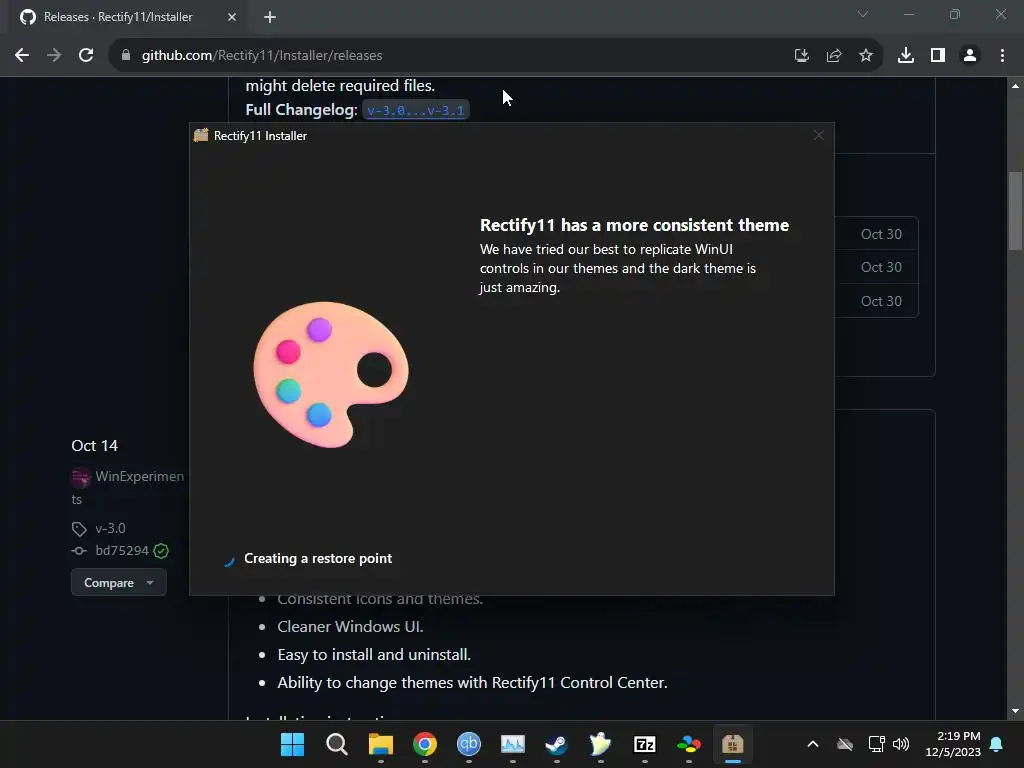Open Chrome downloads icon

coord(905,56)
